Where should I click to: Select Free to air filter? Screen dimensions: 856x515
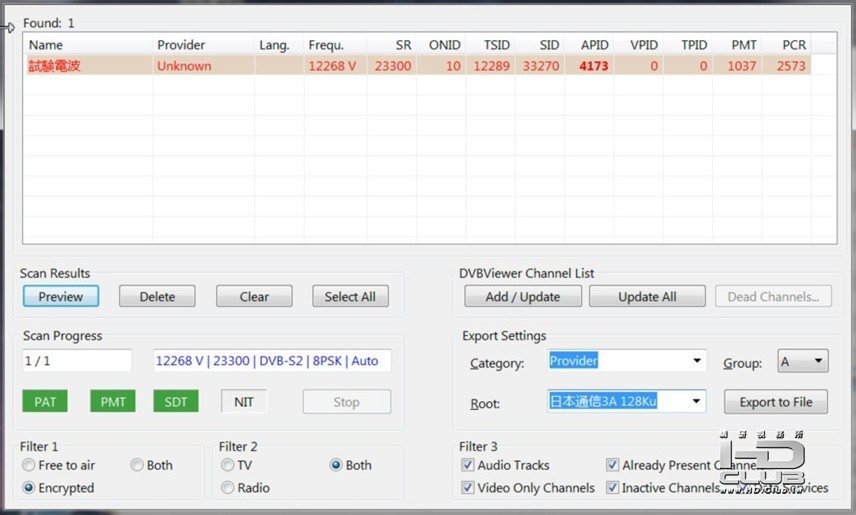click(x=58, y=465)
